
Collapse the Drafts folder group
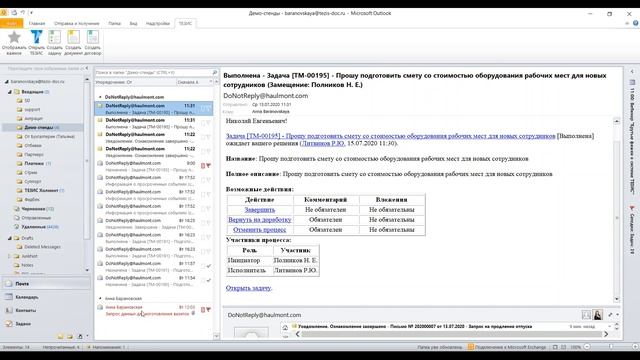(x=10, y=238)
